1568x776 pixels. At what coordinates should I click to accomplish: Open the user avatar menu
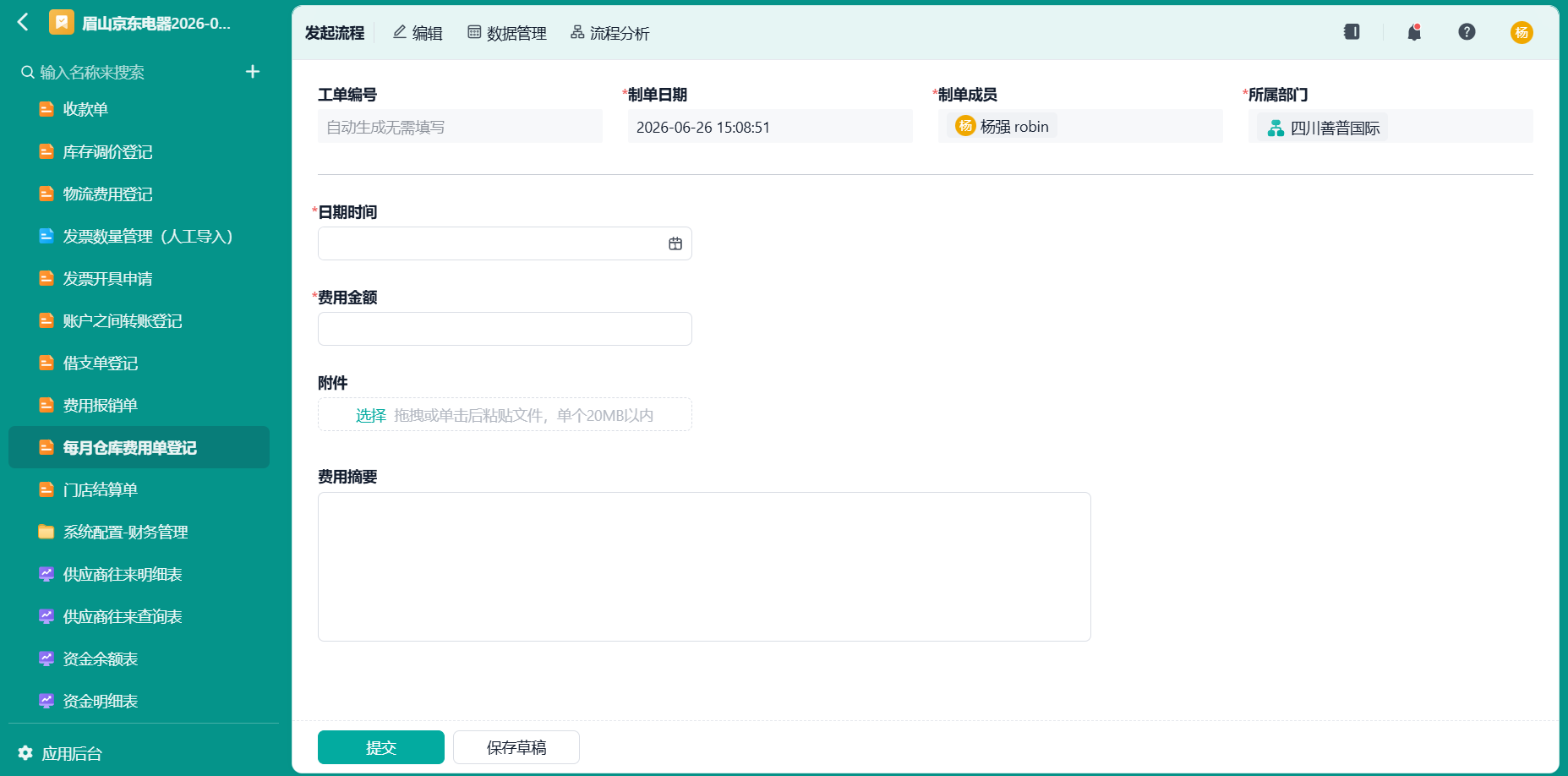[1522, 32]
